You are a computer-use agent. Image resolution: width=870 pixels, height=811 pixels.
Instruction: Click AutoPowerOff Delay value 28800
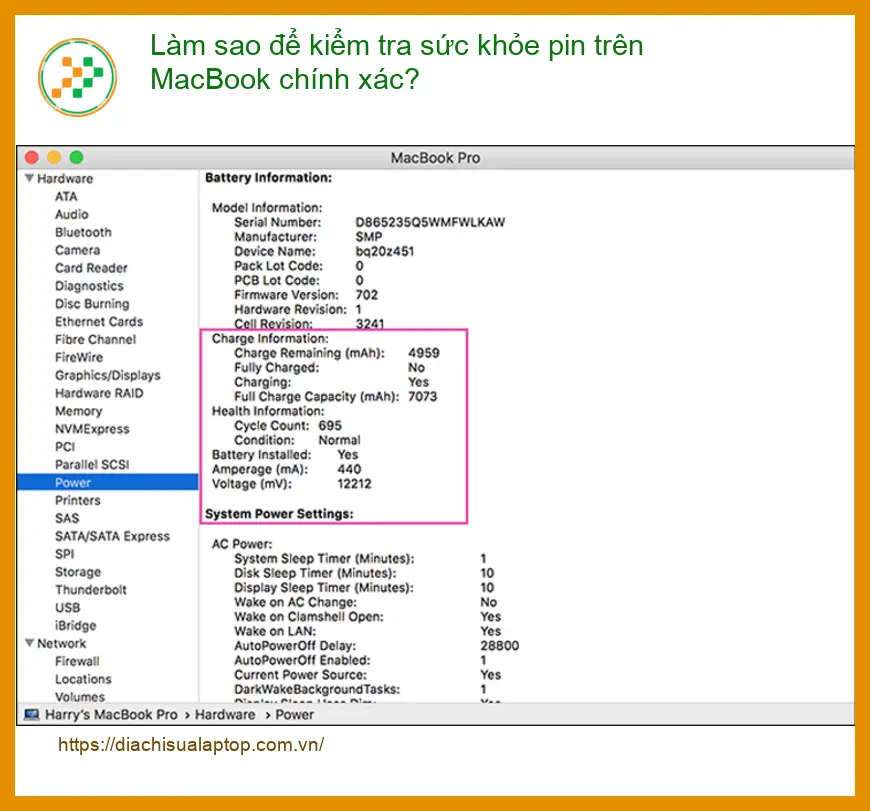tap(499, 646)
